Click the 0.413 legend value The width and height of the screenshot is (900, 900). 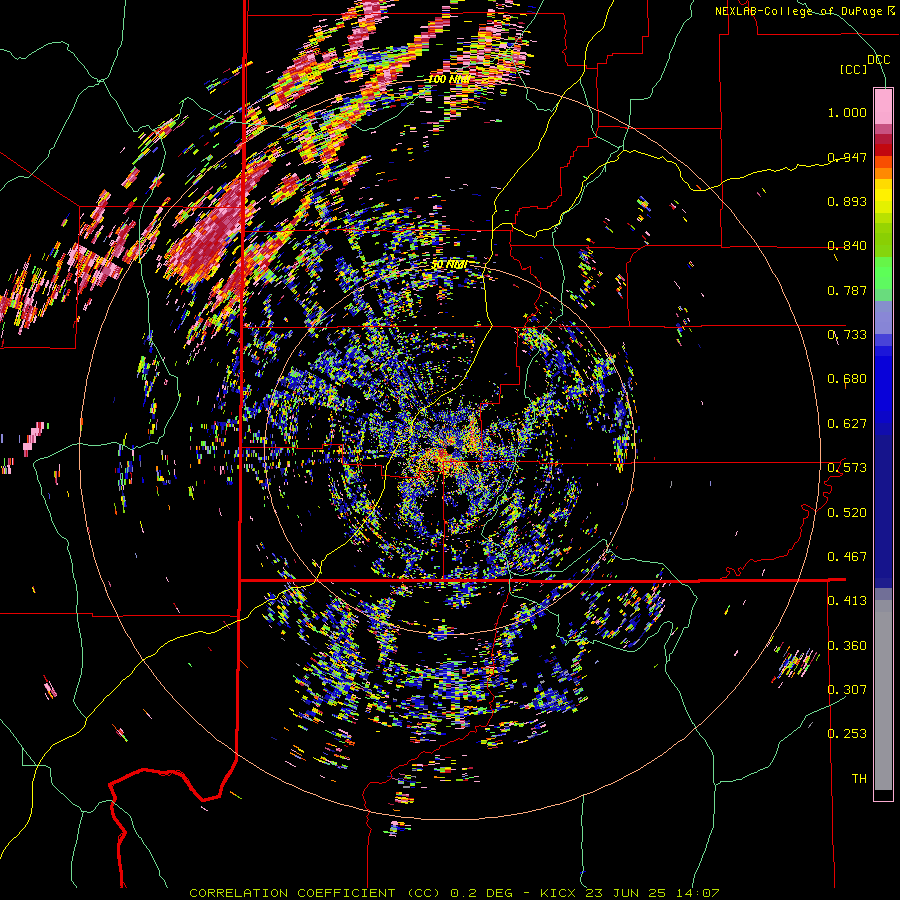click(x=847, y=601)
